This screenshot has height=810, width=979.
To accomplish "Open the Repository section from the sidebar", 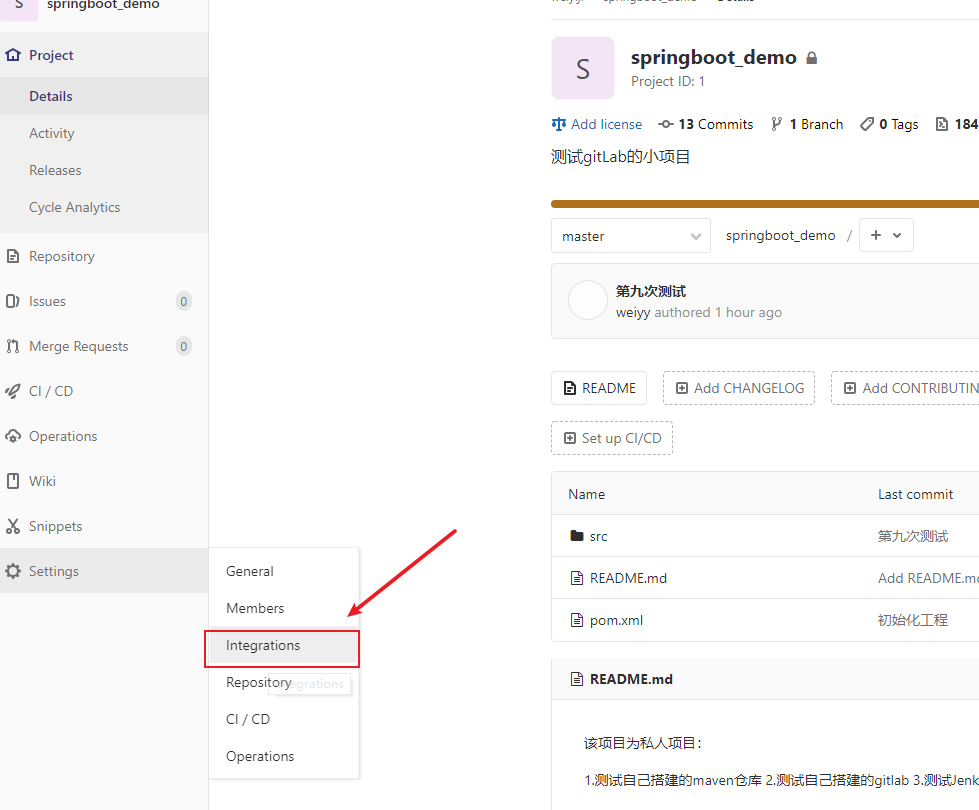I will (x=60, y=256).
